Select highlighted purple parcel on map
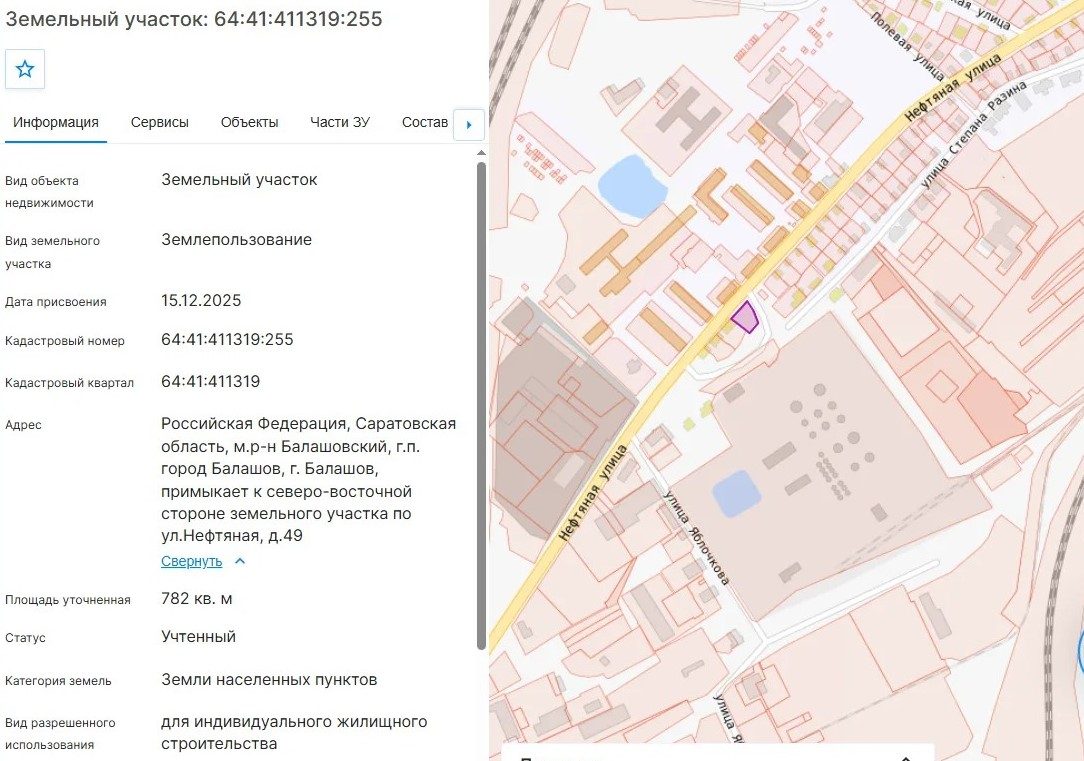 coord(745,318)
